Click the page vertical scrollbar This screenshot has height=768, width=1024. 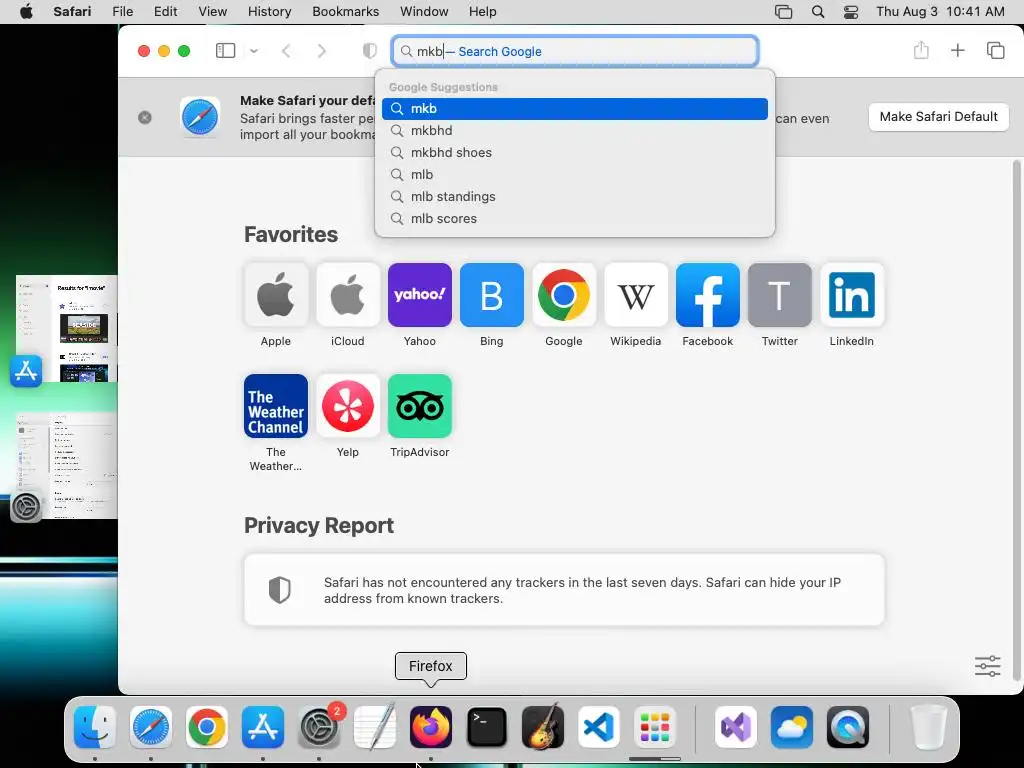click(1016, 418)
